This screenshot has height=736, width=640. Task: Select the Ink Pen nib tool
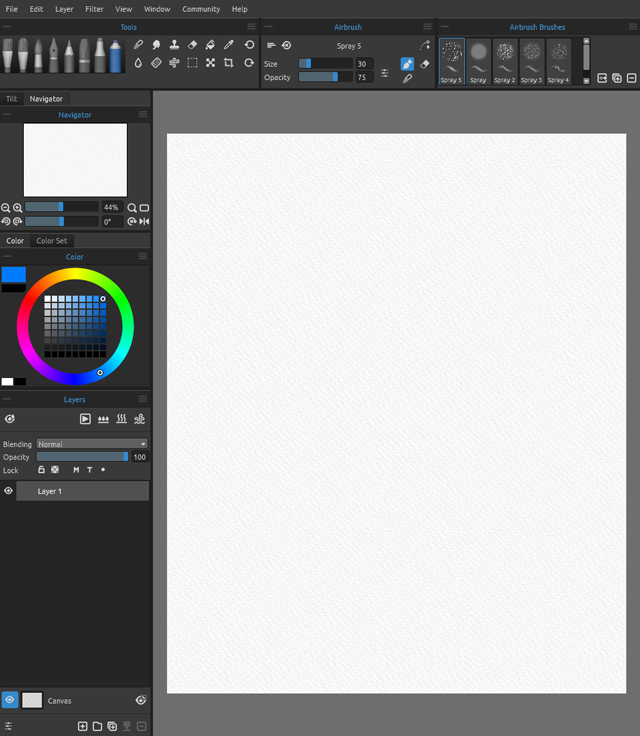coord(54,56)
